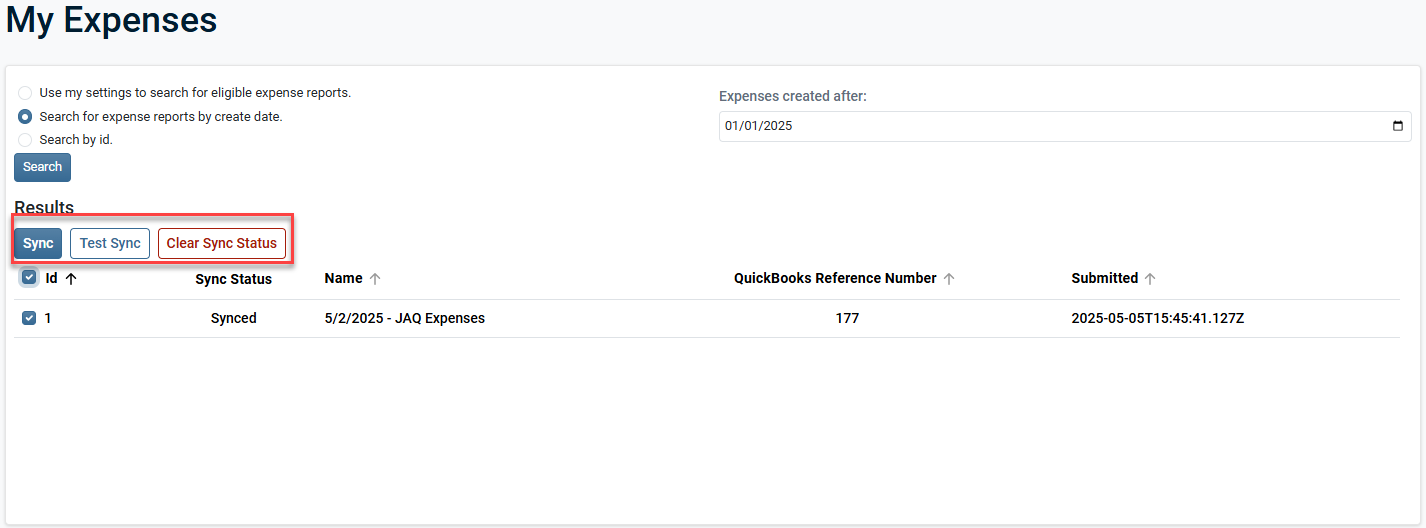1426x528 pixels.
Task: Toggle the select-all checkbox in header
Action: (x=29, y=278)
